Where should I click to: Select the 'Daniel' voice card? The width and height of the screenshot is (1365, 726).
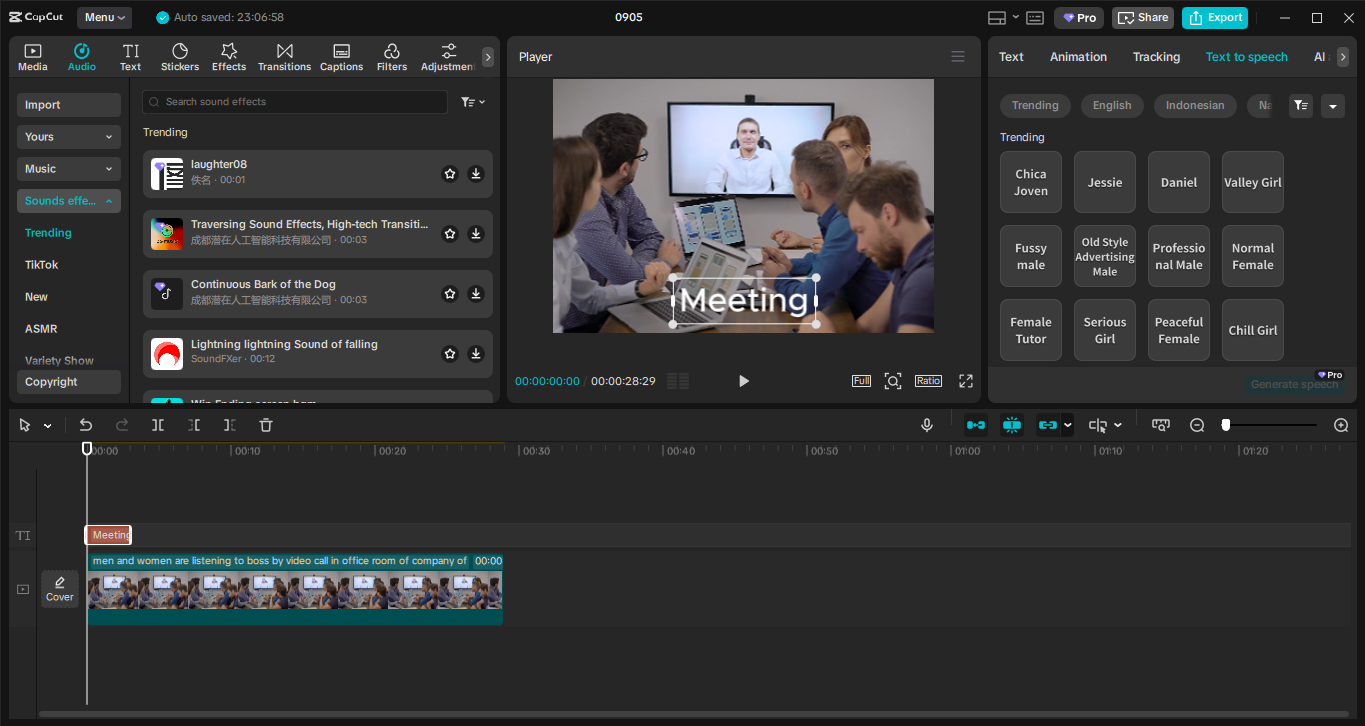[x=1178, y=182]
